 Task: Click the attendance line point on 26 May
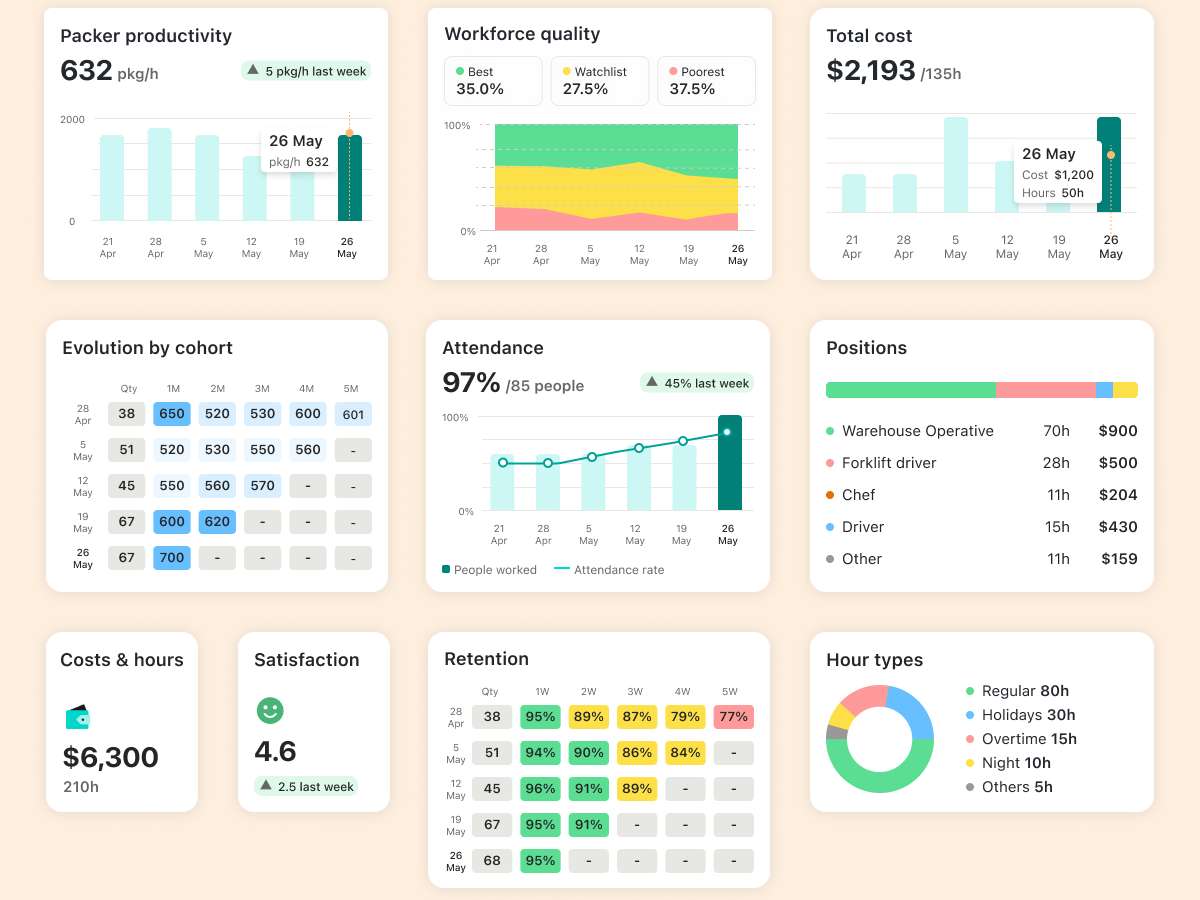tap(727, 432)
